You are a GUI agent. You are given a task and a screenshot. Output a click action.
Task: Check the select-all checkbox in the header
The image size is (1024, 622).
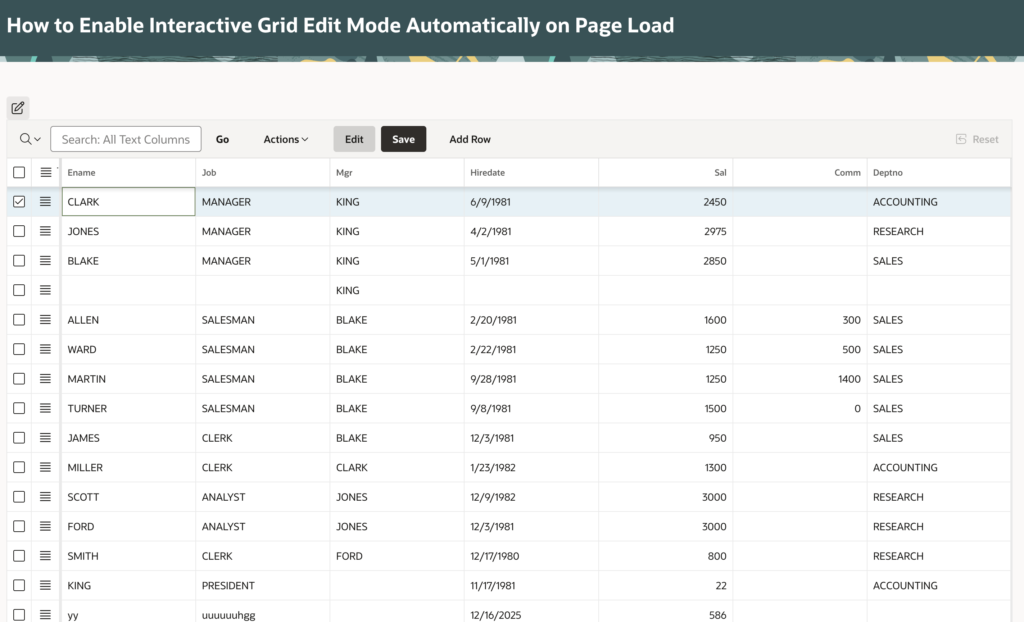point(18,172)
